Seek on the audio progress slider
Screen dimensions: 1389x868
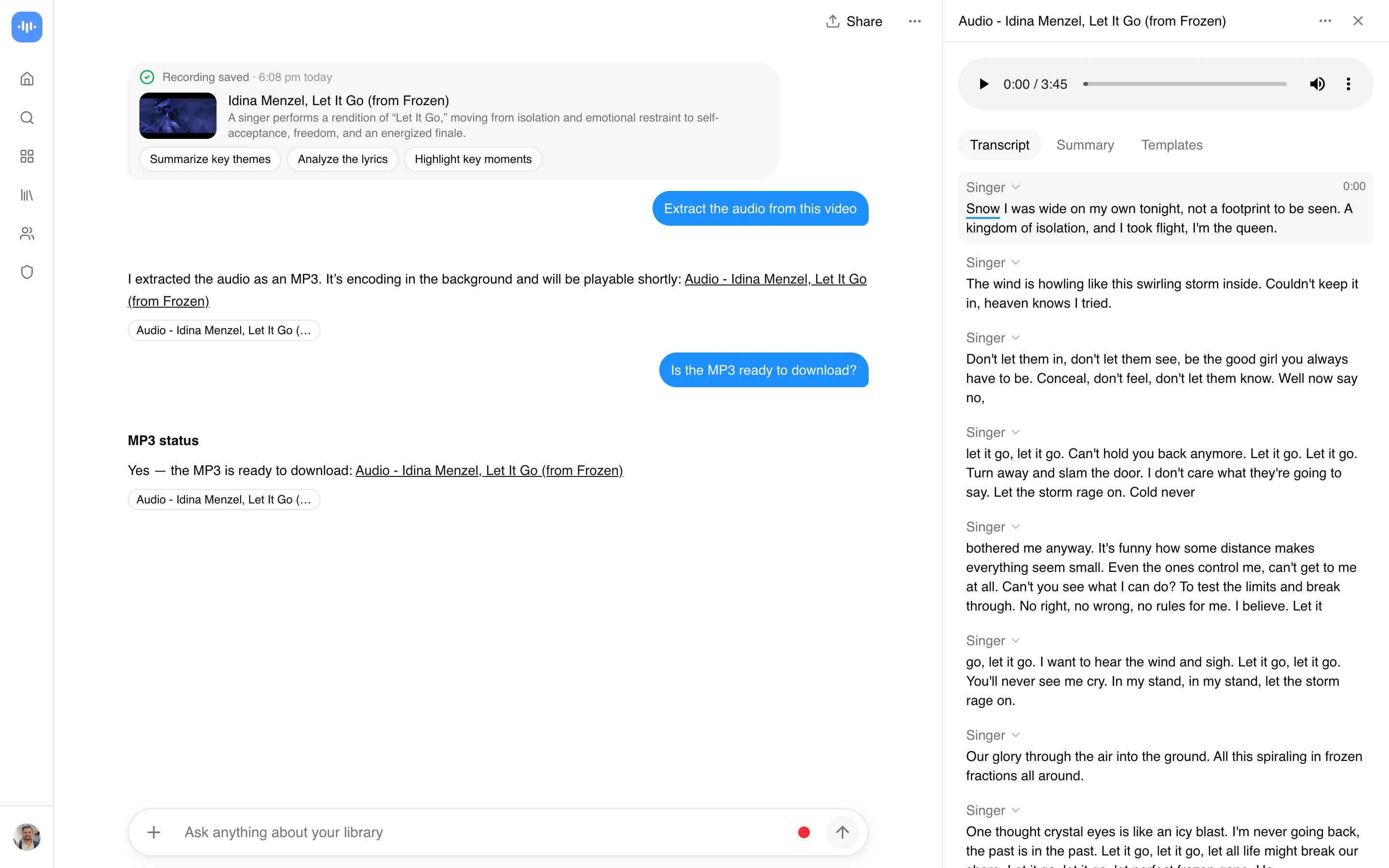click(x=1185, y=84)
